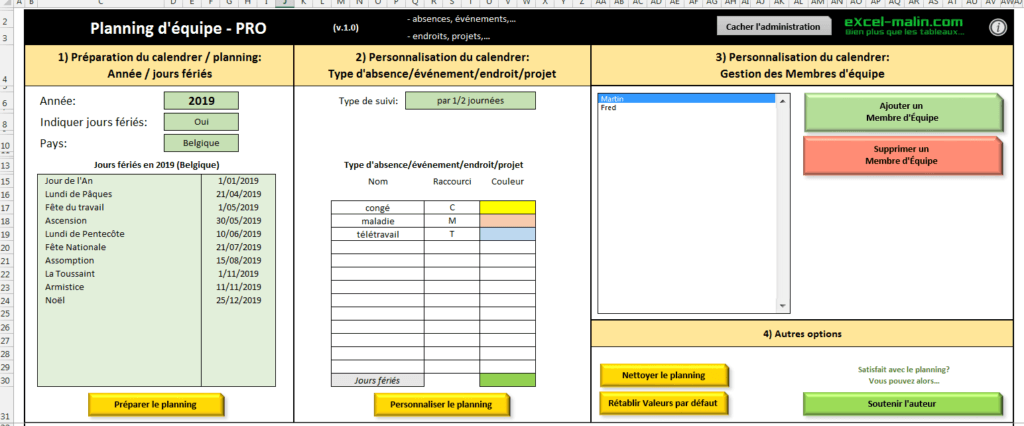
Task: Click the excel-malin.com logo
Action: 904,26
